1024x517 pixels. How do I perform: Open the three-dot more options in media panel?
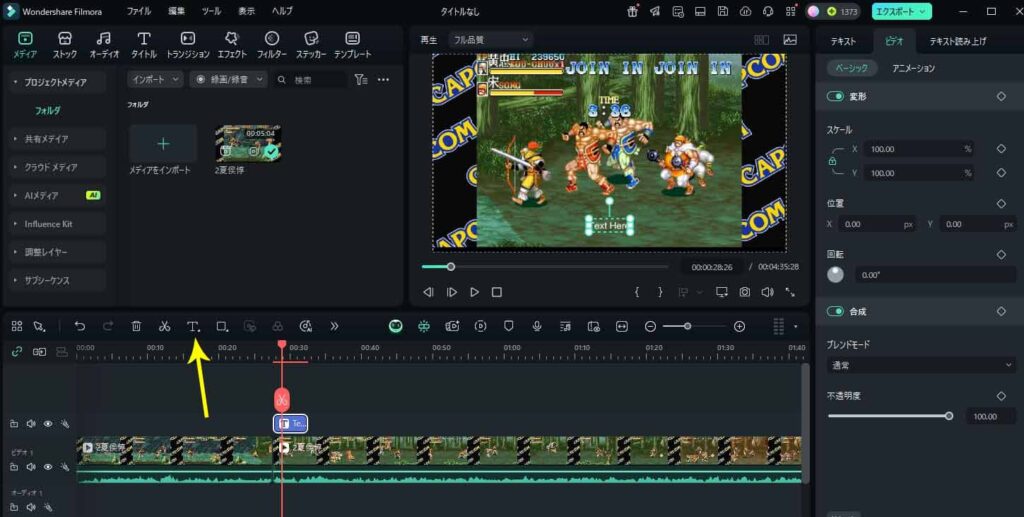(383, 80)
